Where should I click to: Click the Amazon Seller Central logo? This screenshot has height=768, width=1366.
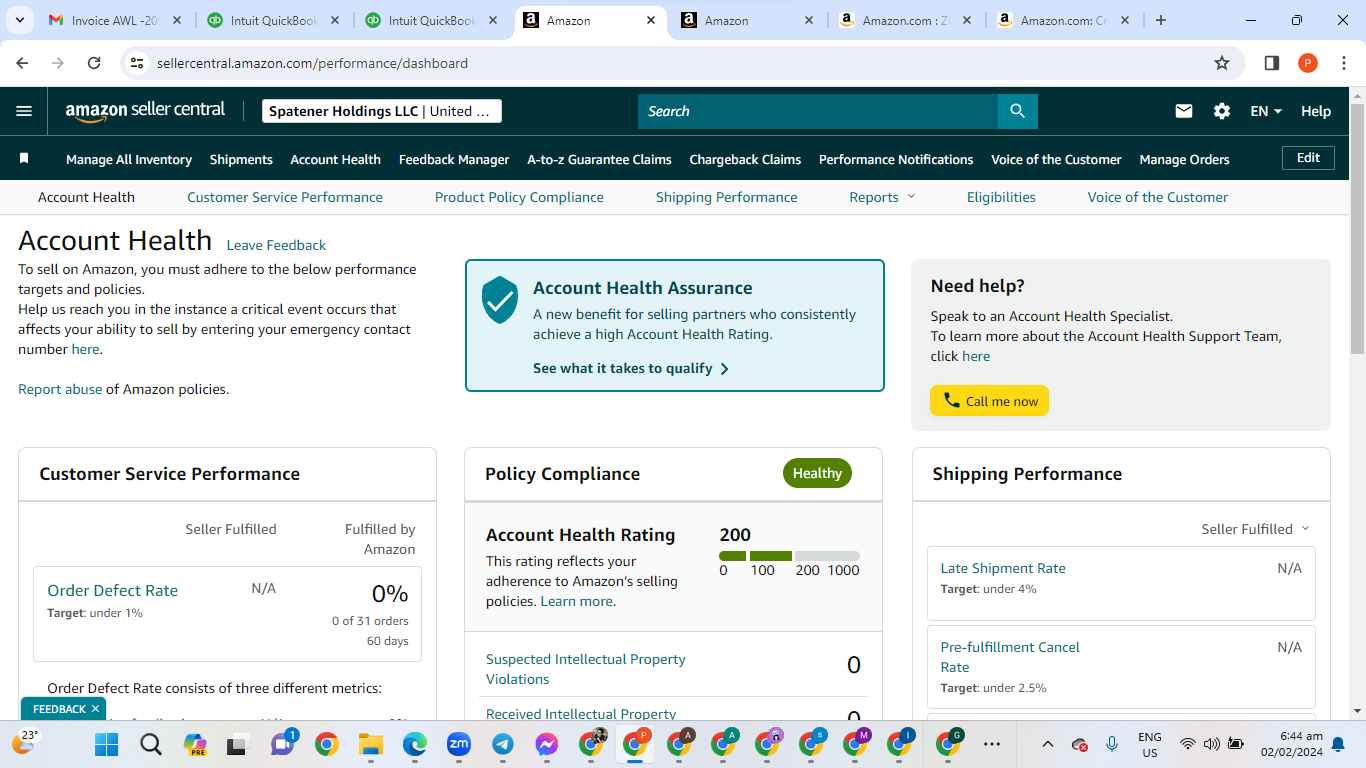[x=145, y=111]
